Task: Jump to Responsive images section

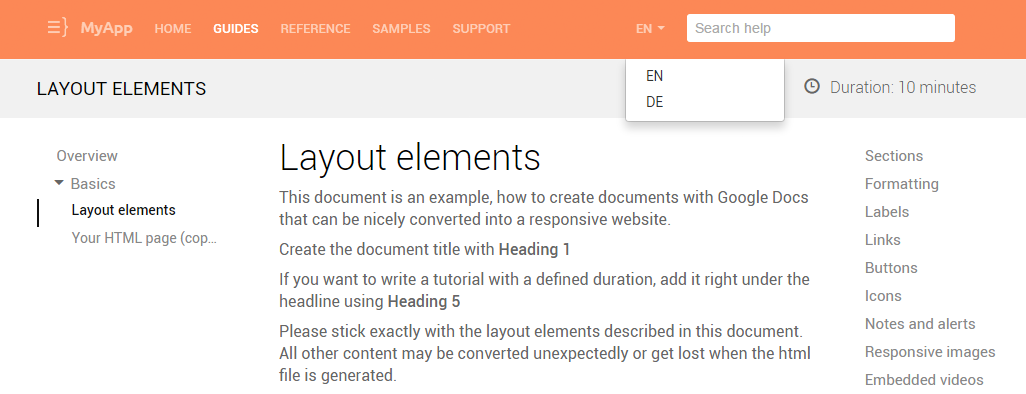Action: click(930, 352)
